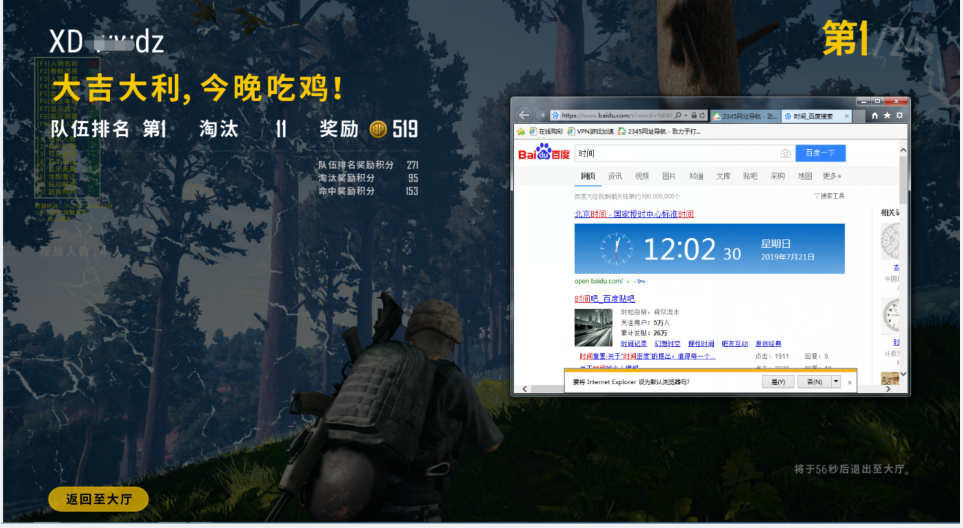The height and width of the screenshot is (528, 963).
Task: Open the 时间重塑 post link
Action: pyautogui.click(x=647, y=356)
